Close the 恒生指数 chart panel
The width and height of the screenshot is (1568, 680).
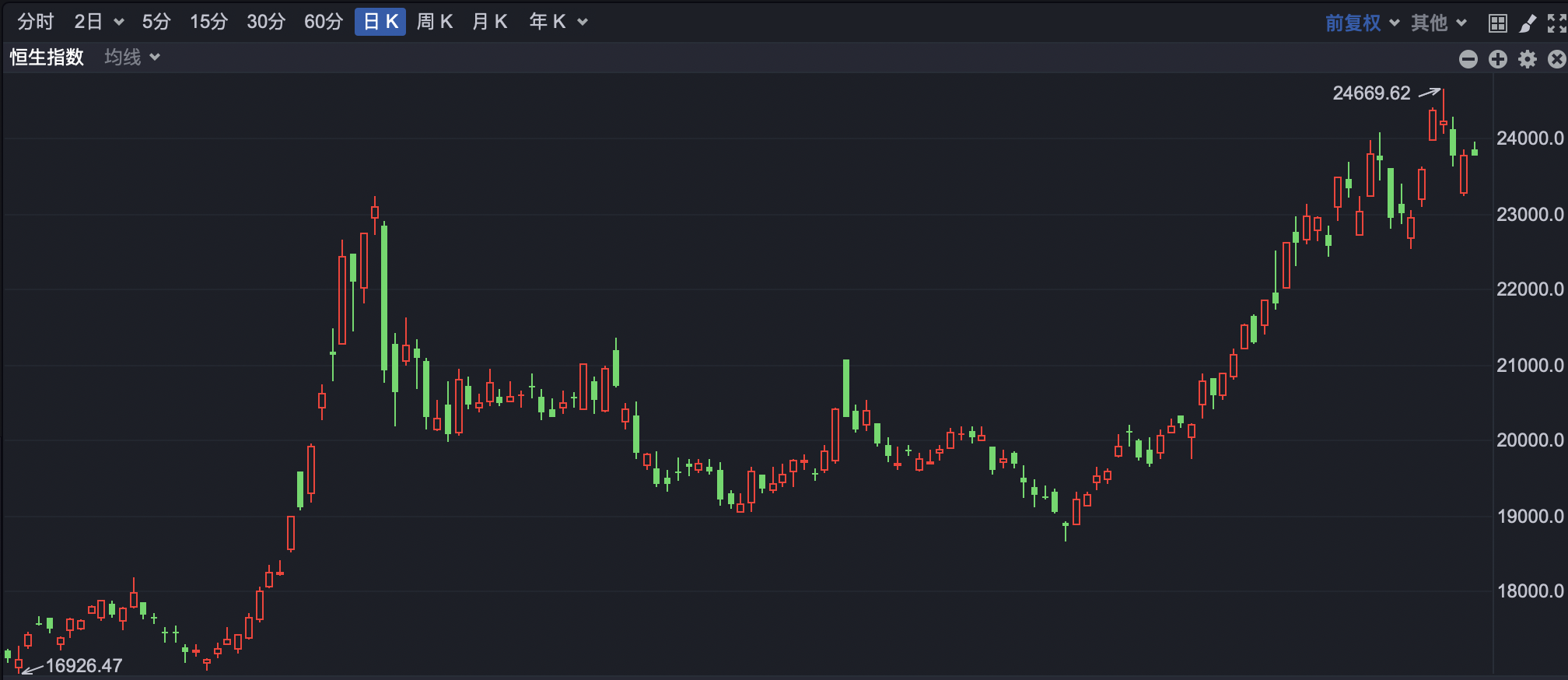(x=1556, y=59)
